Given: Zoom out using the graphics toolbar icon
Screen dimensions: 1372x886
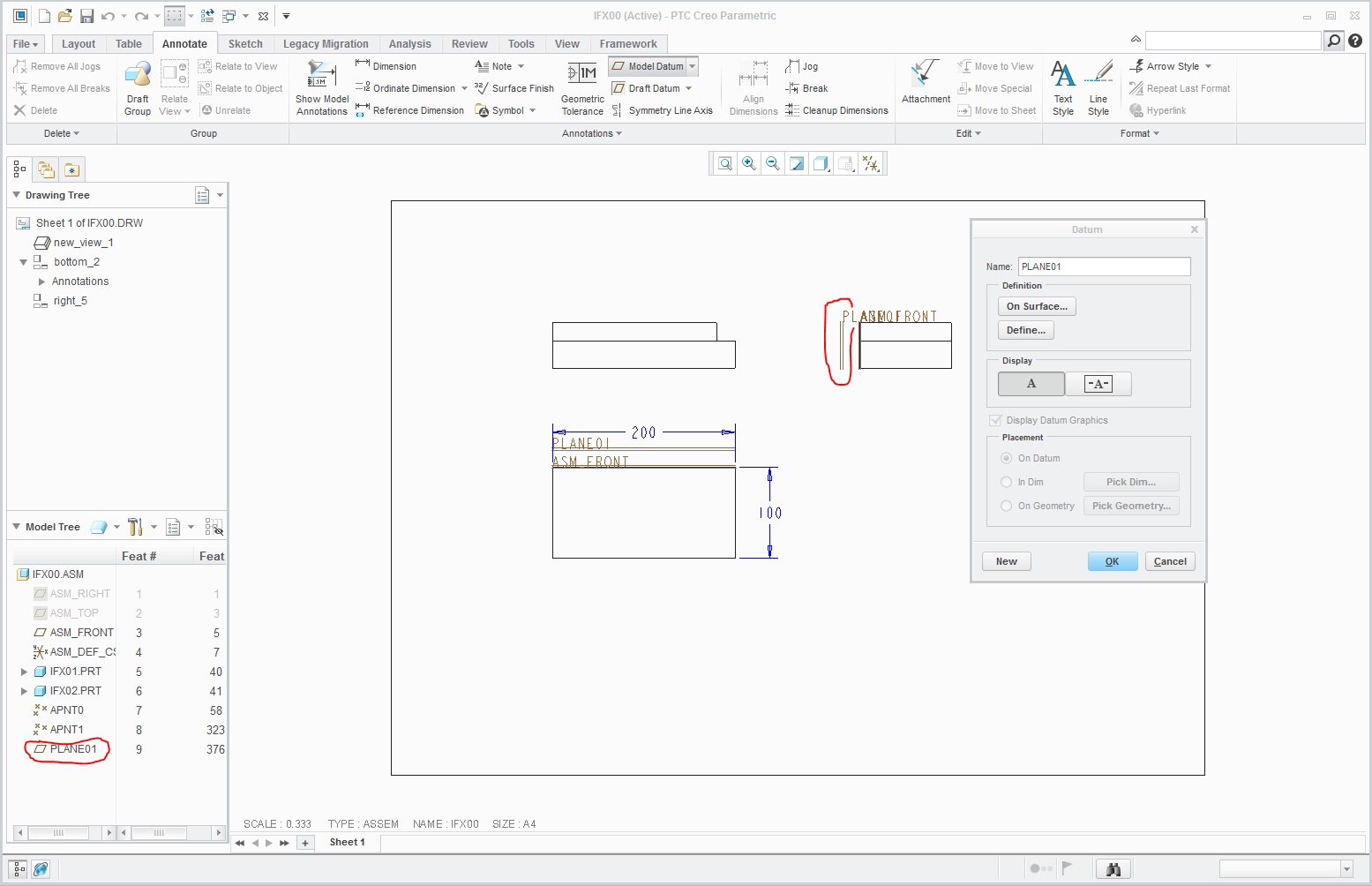Looking at the screenshot, I should [x=773, y=163].
